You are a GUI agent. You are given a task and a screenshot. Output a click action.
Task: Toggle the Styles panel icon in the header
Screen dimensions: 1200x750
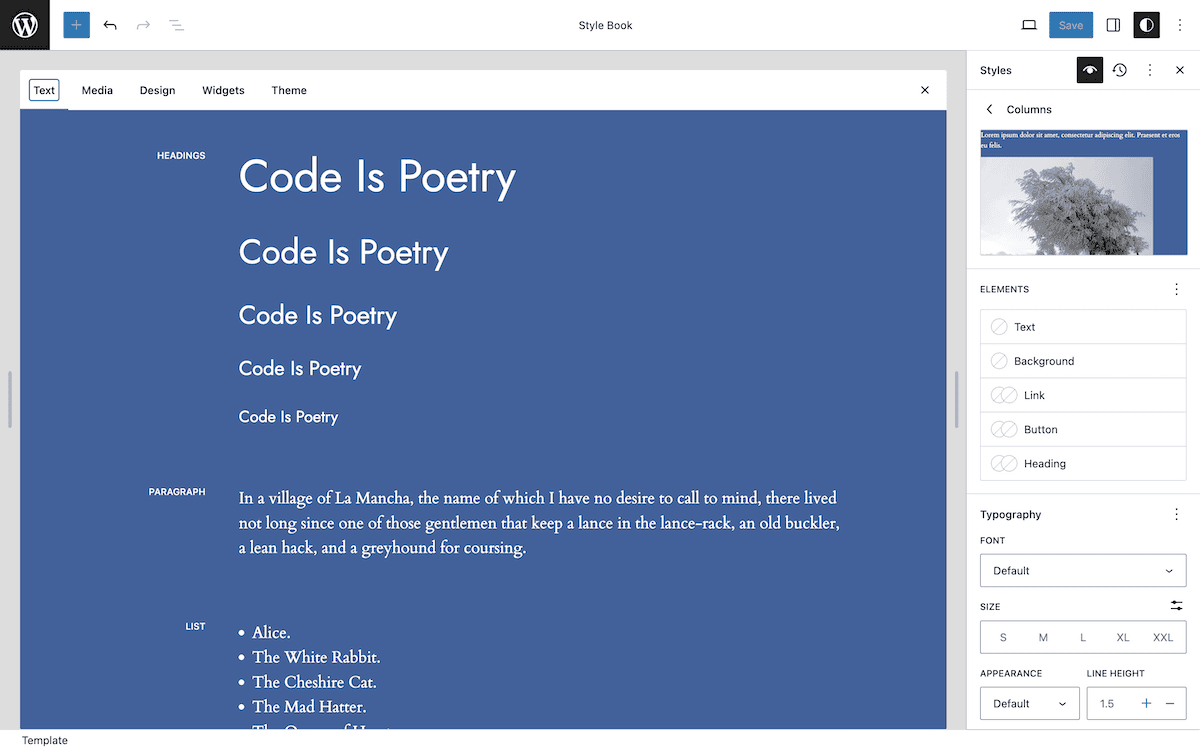tap(1146, 24)
